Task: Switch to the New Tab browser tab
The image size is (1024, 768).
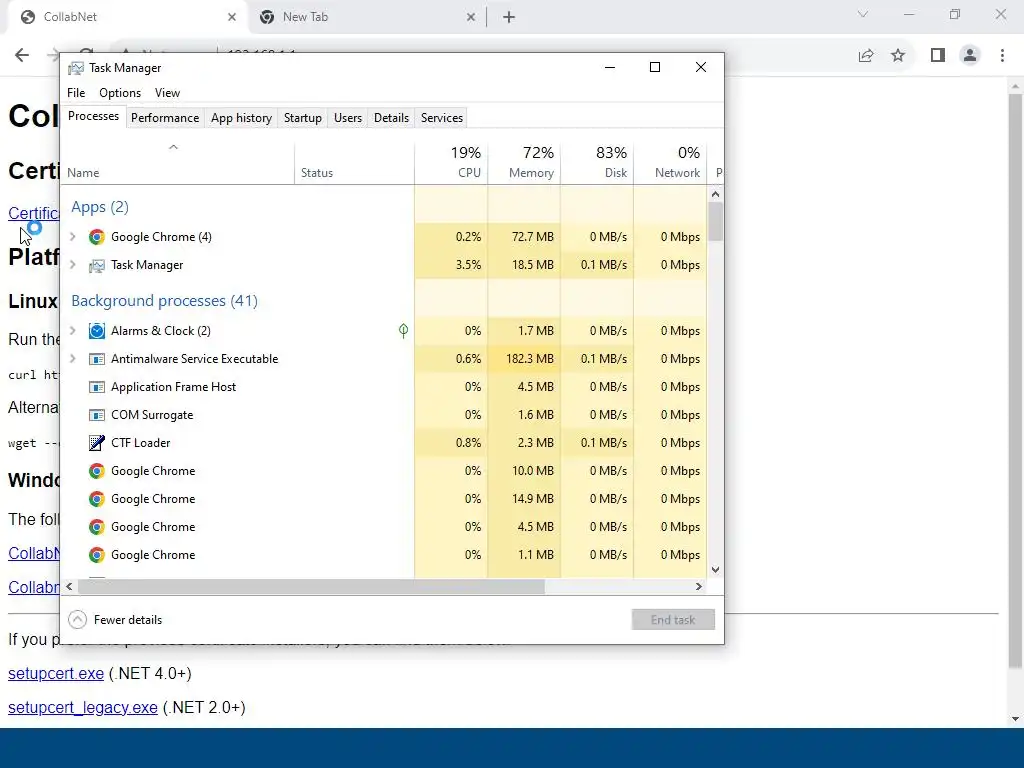Action: point(366,18)
